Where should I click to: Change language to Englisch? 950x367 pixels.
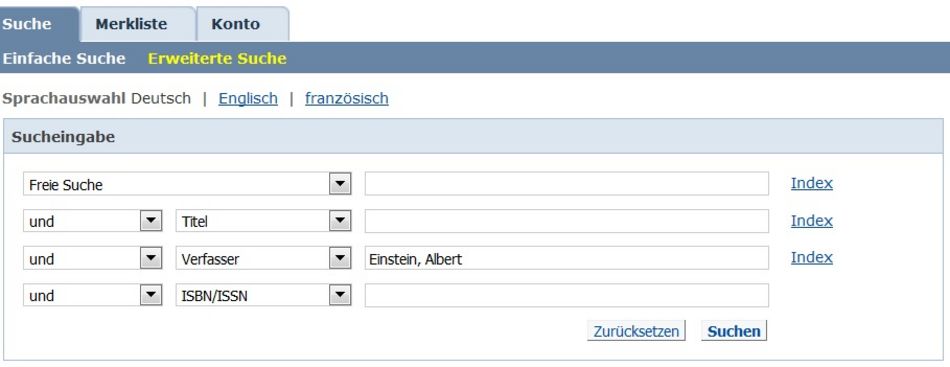tap(248, 98)
